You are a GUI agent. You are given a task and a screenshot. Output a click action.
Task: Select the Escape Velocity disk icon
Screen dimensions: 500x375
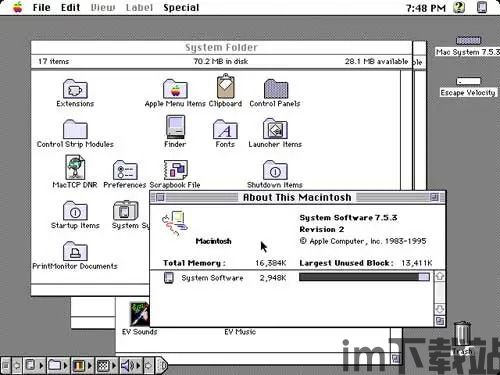click(468, 81)
